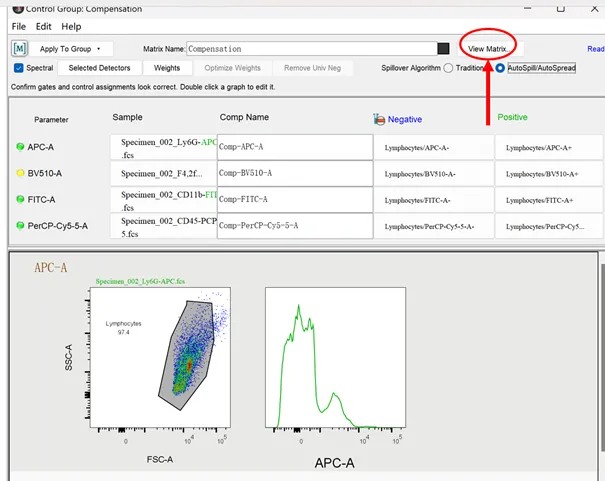This screenshot has width=605, height=481.
Task: Click the application icon in the title bar
Action: click(x=6, y=7)
